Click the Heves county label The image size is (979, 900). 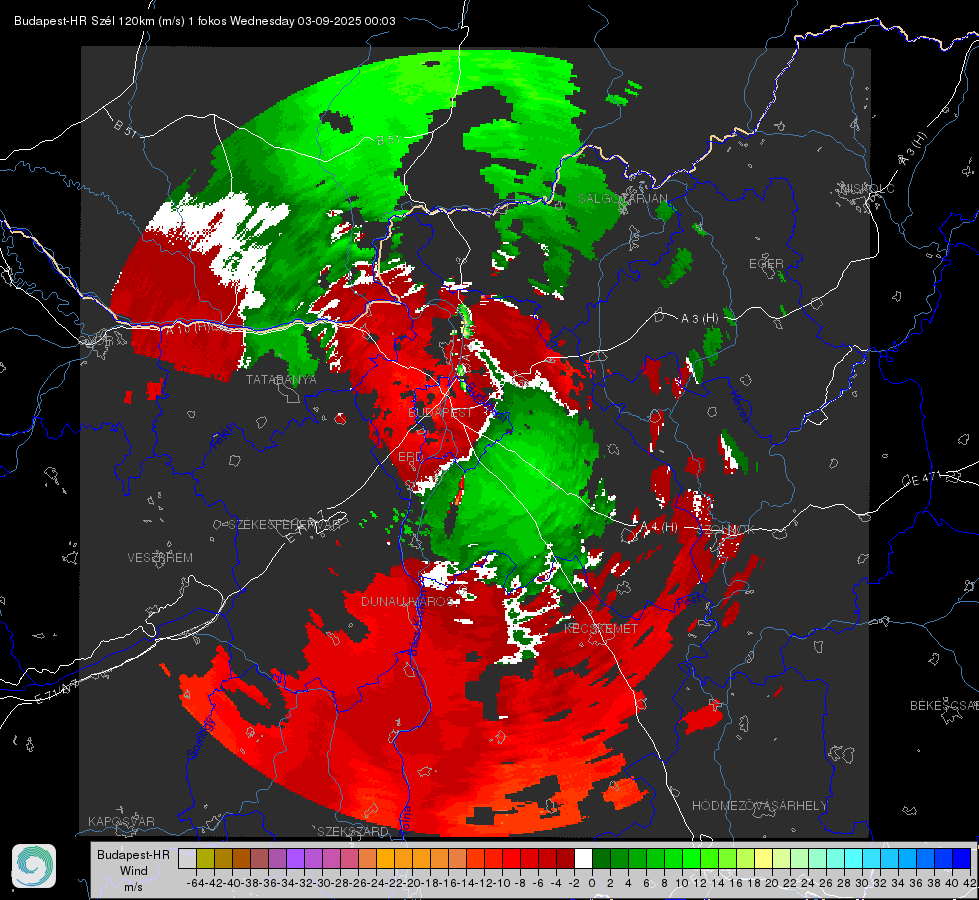click(x=739, y=407)
